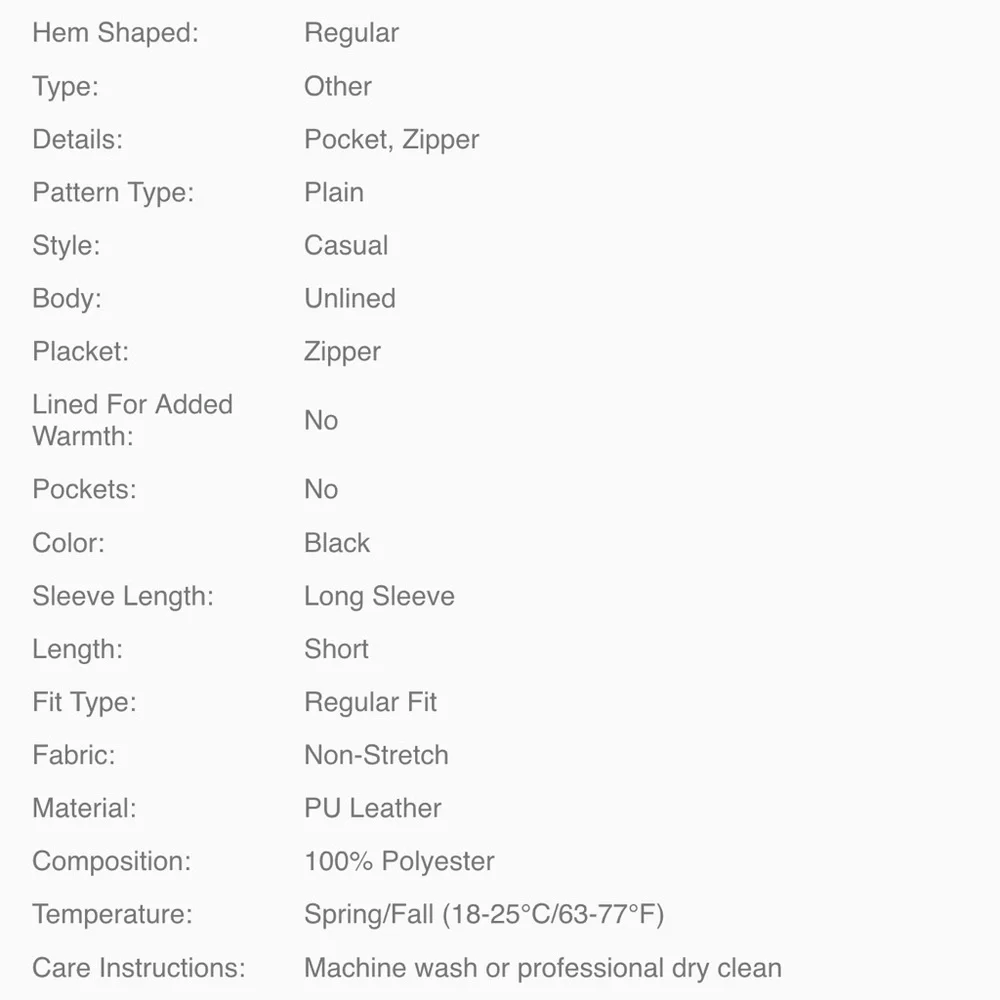
Task: Click 'Machine wash or professional dry clean'
Action: tap(542, 968)
